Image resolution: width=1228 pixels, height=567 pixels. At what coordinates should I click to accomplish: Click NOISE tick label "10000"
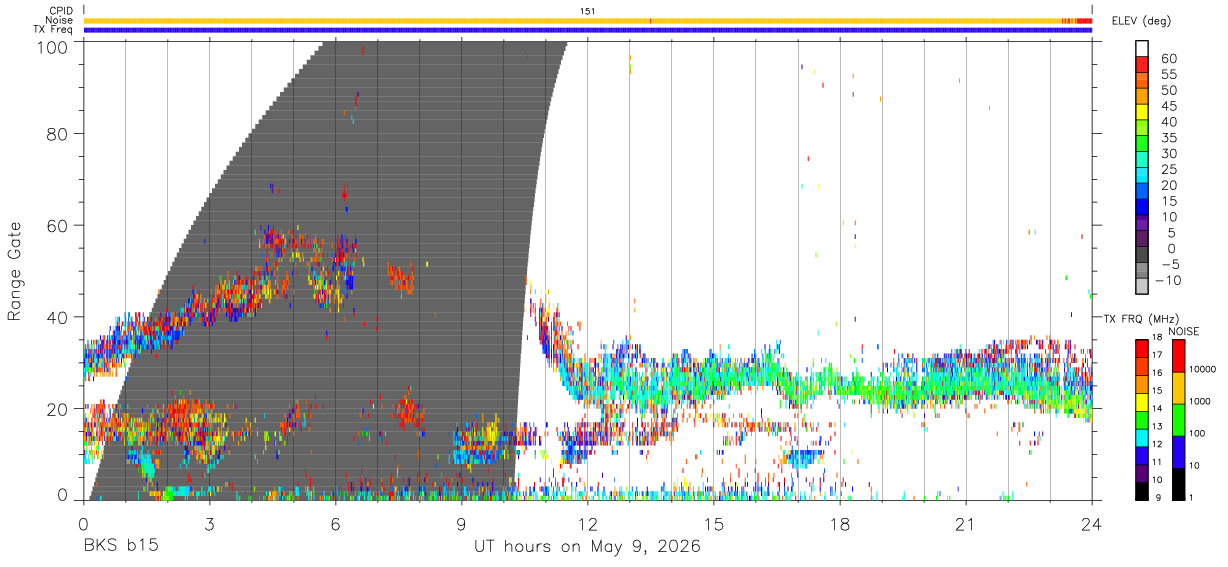click(1203, 371)
